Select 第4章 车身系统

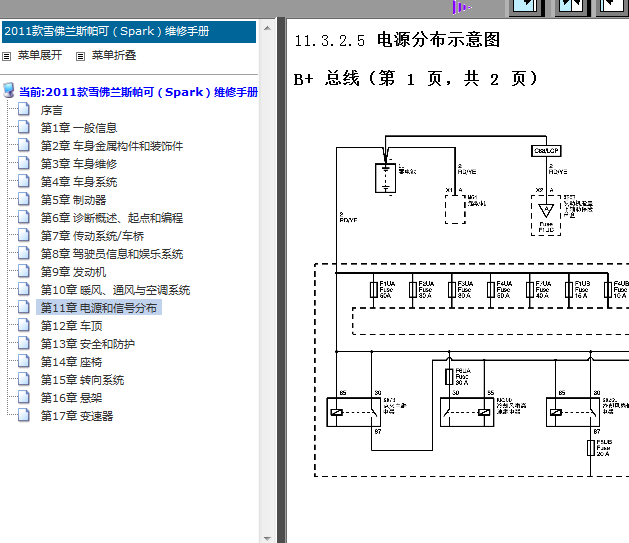(79, 182)
